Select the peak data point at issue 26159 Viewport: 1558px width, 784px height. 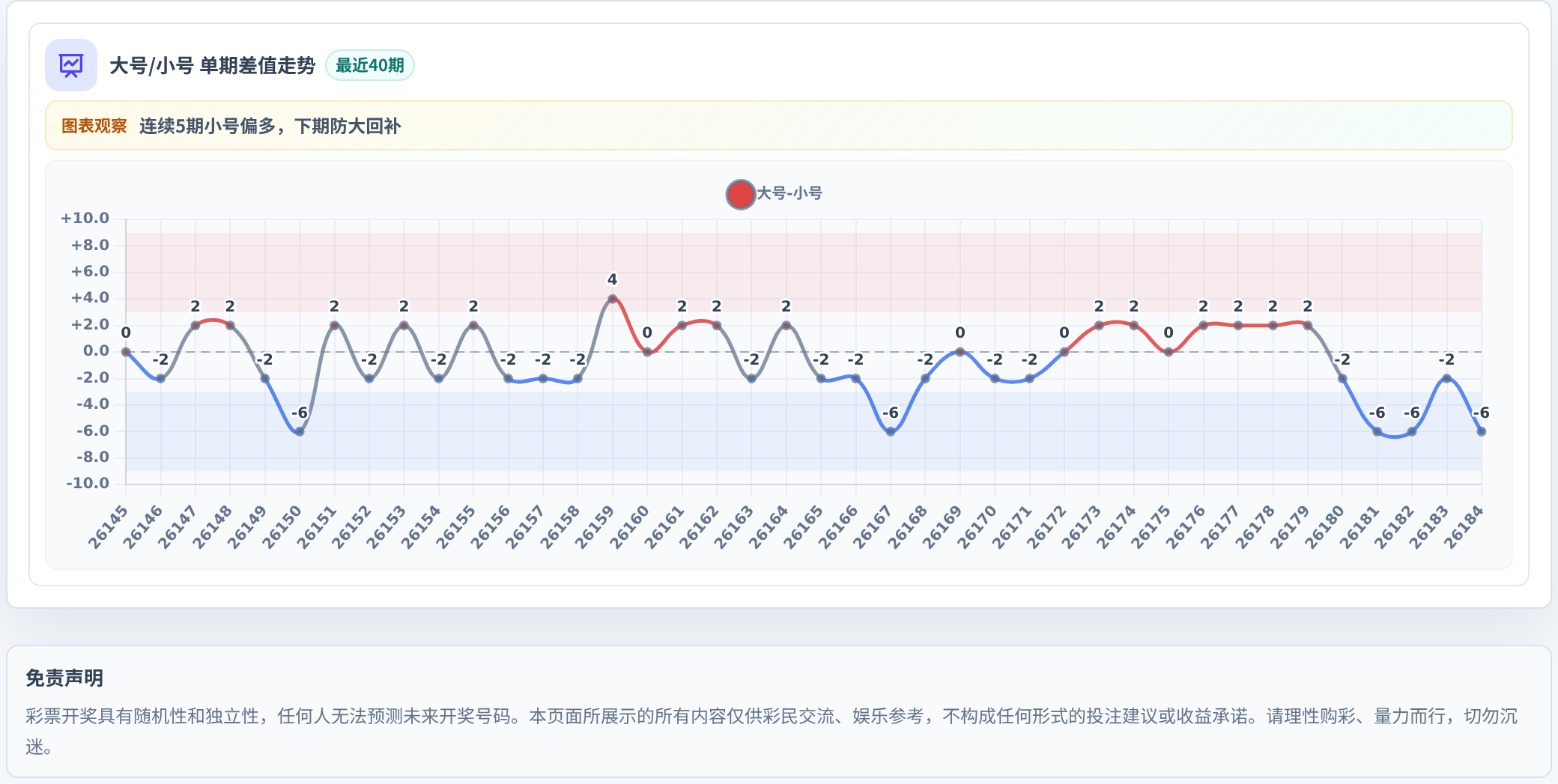tap(613, 299)
